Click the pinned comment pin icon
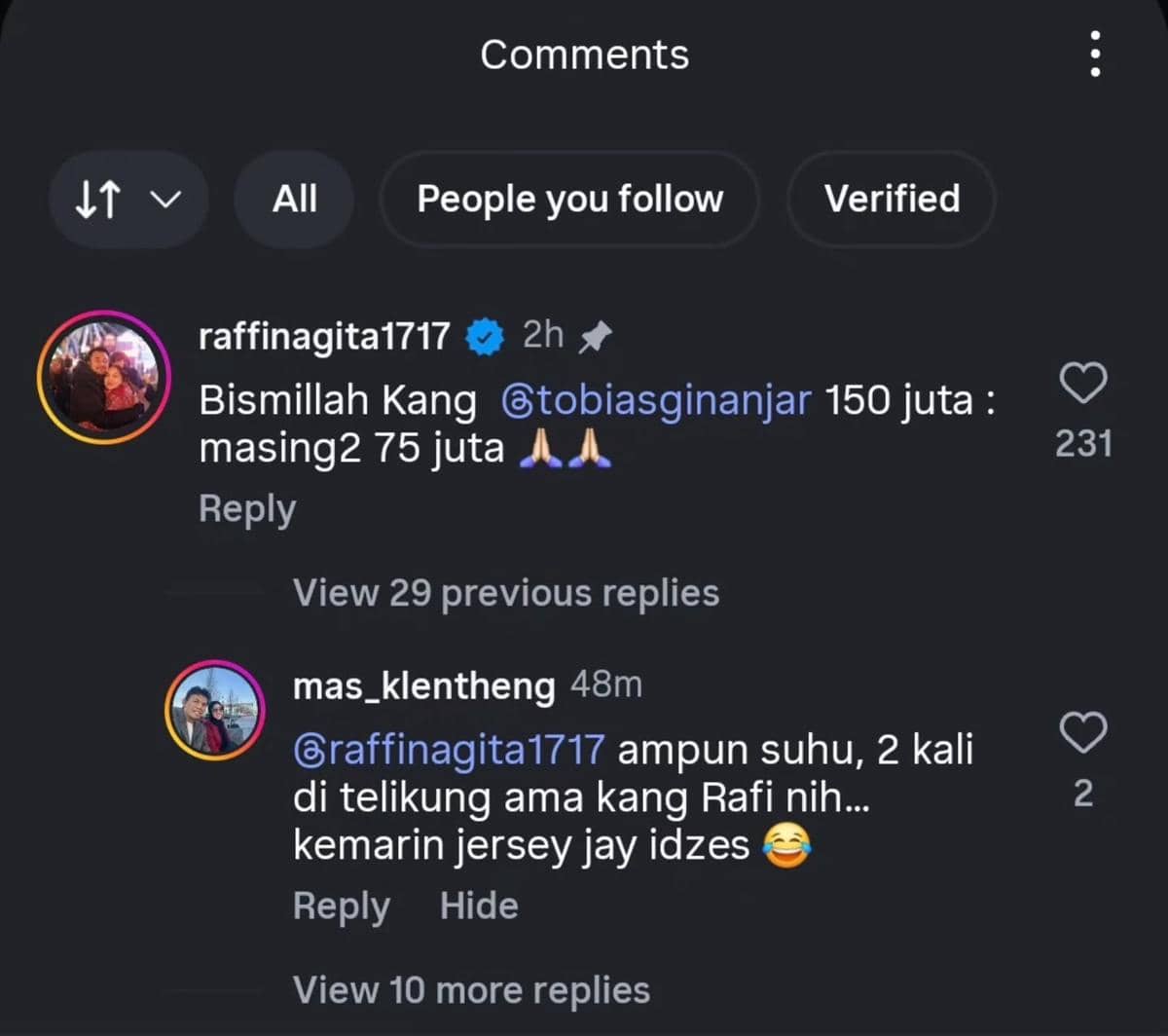 (x=596, y=334)
